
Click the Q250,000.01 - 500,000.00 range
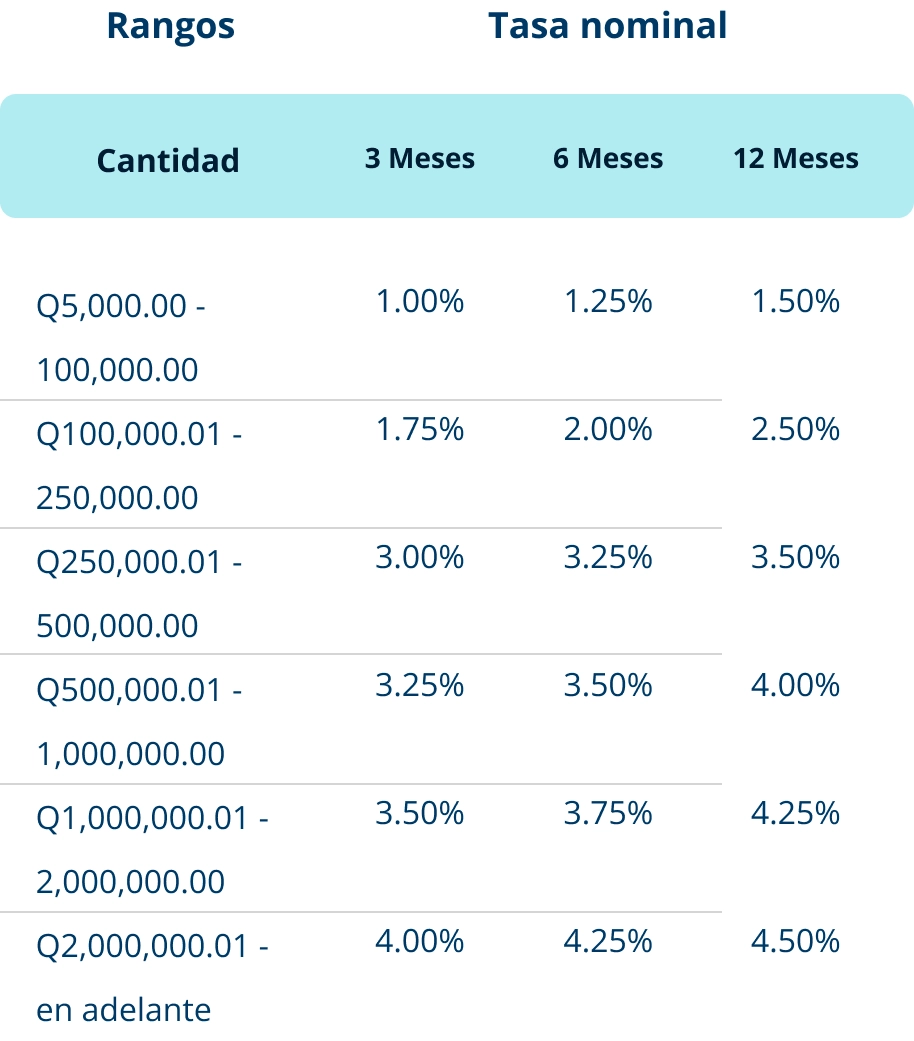(139, 594)
